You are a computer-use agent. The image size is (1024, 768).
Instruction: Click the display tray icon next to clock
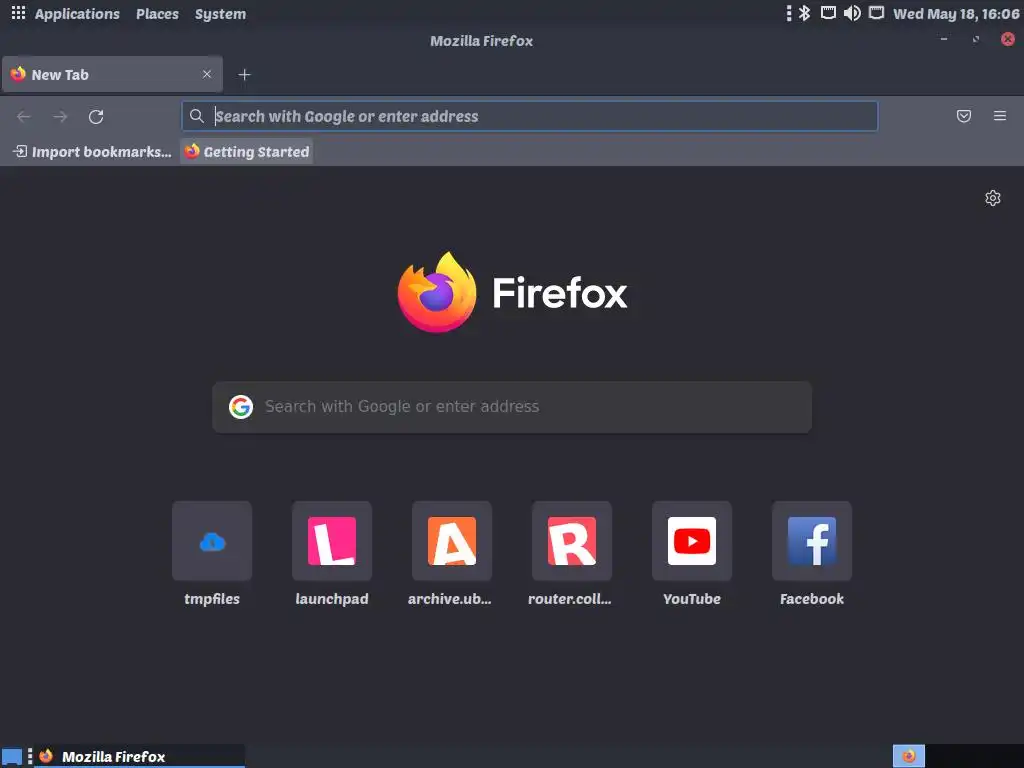pyautogui.click(x=876, y=13)
